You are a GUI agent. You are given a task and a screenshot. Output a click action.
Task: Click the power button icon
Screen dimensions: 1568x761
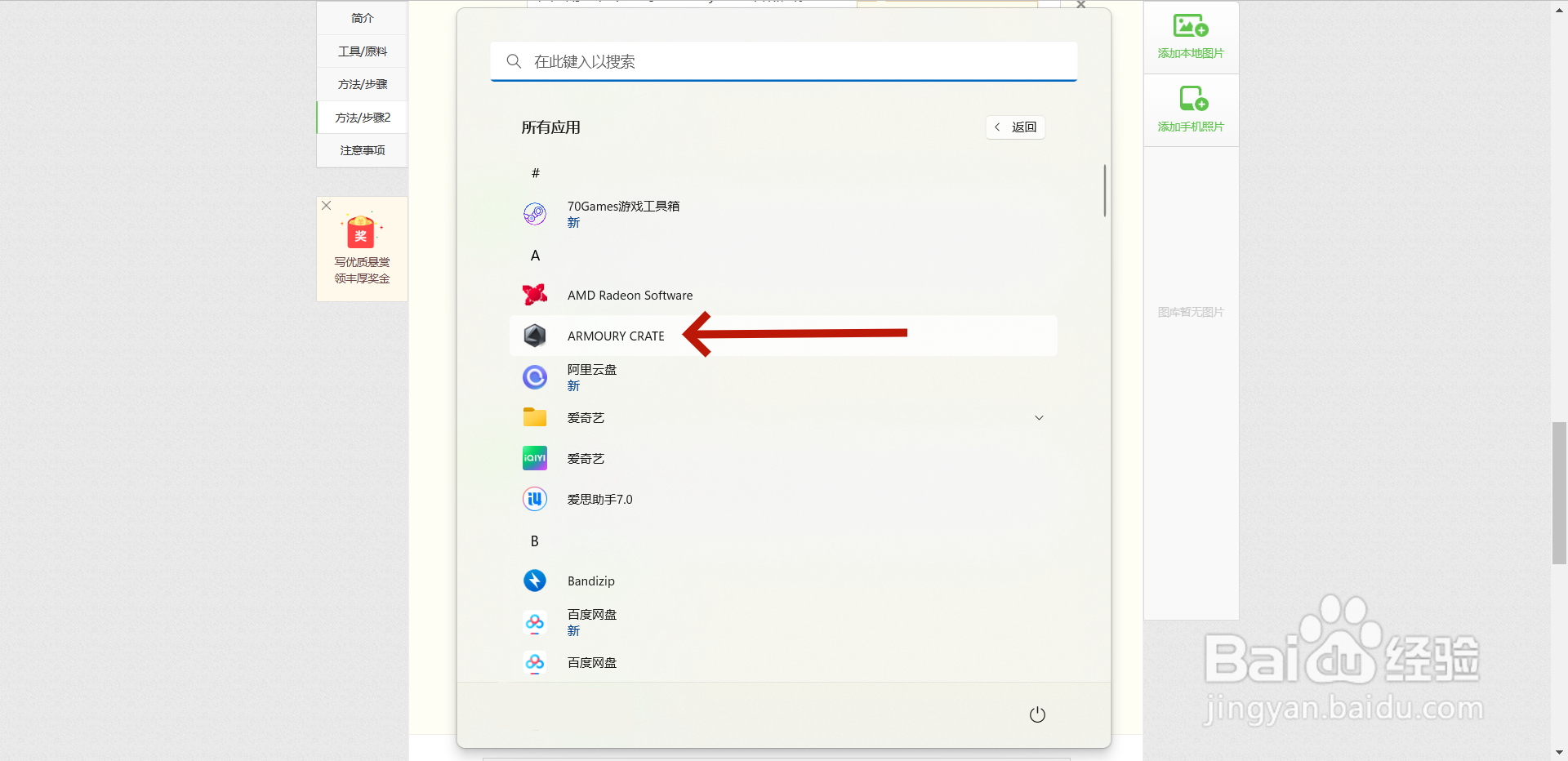pyautogui.click(x=1037, y=714)
